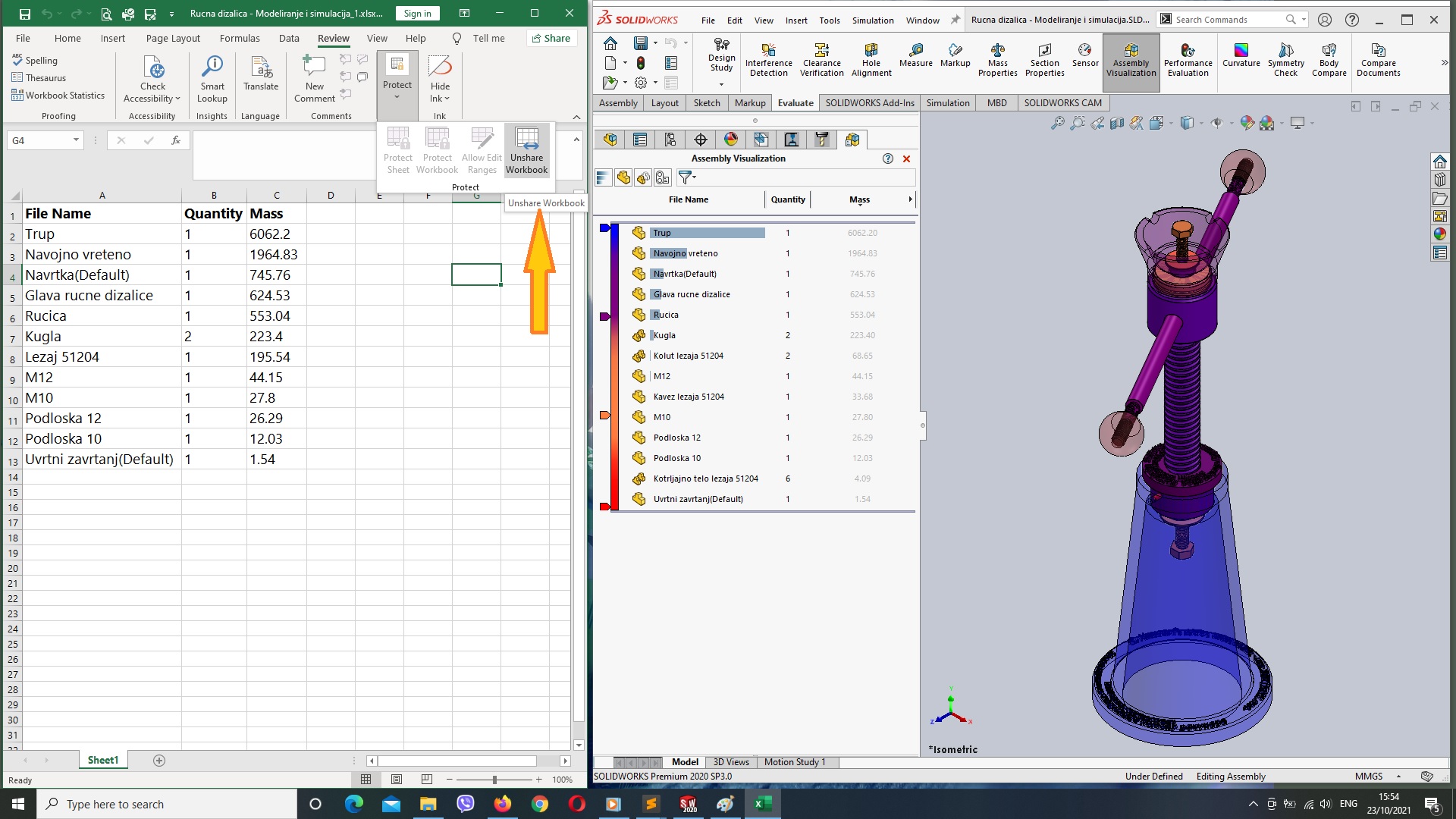Open Section Properties tool
1456x819 pixels.
(1044, 60)
